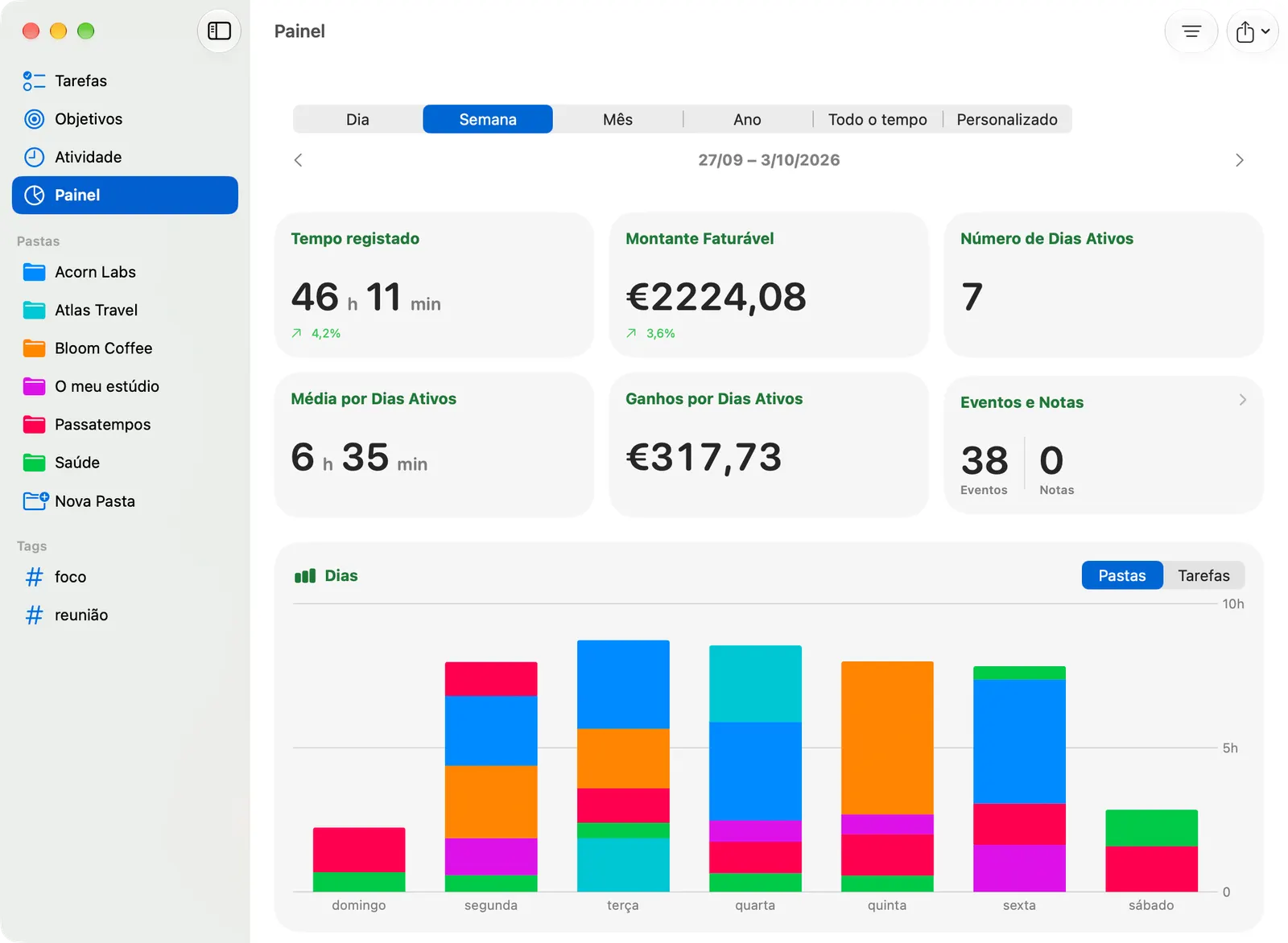
Task: Click the Média por Dias Ativos card
Action: 434,445
